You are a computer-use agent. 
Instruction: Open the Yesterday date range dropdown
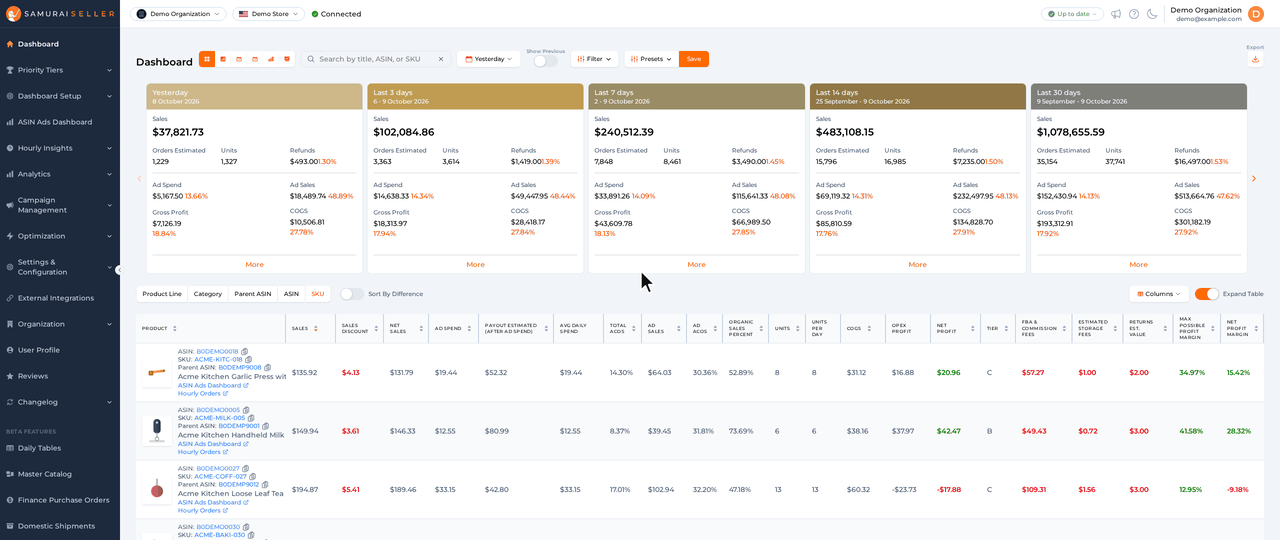[488, 59]
